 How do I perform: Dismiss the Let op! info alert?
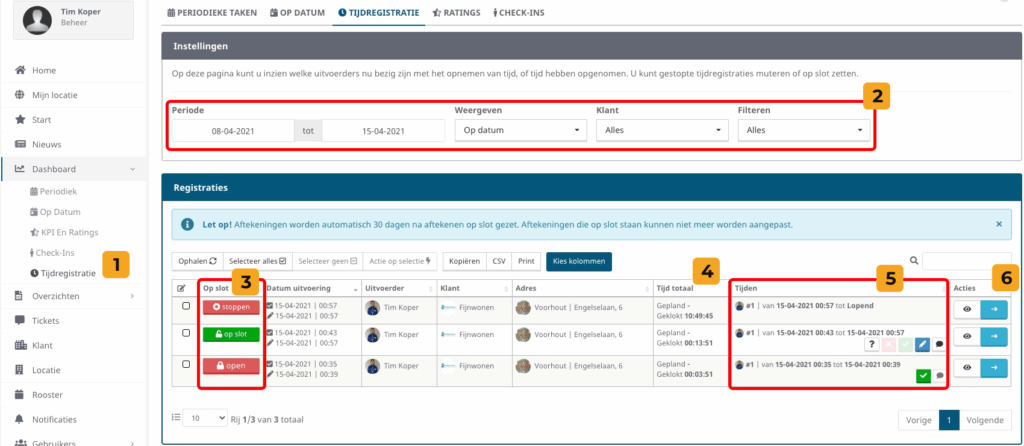coord(998,224)
